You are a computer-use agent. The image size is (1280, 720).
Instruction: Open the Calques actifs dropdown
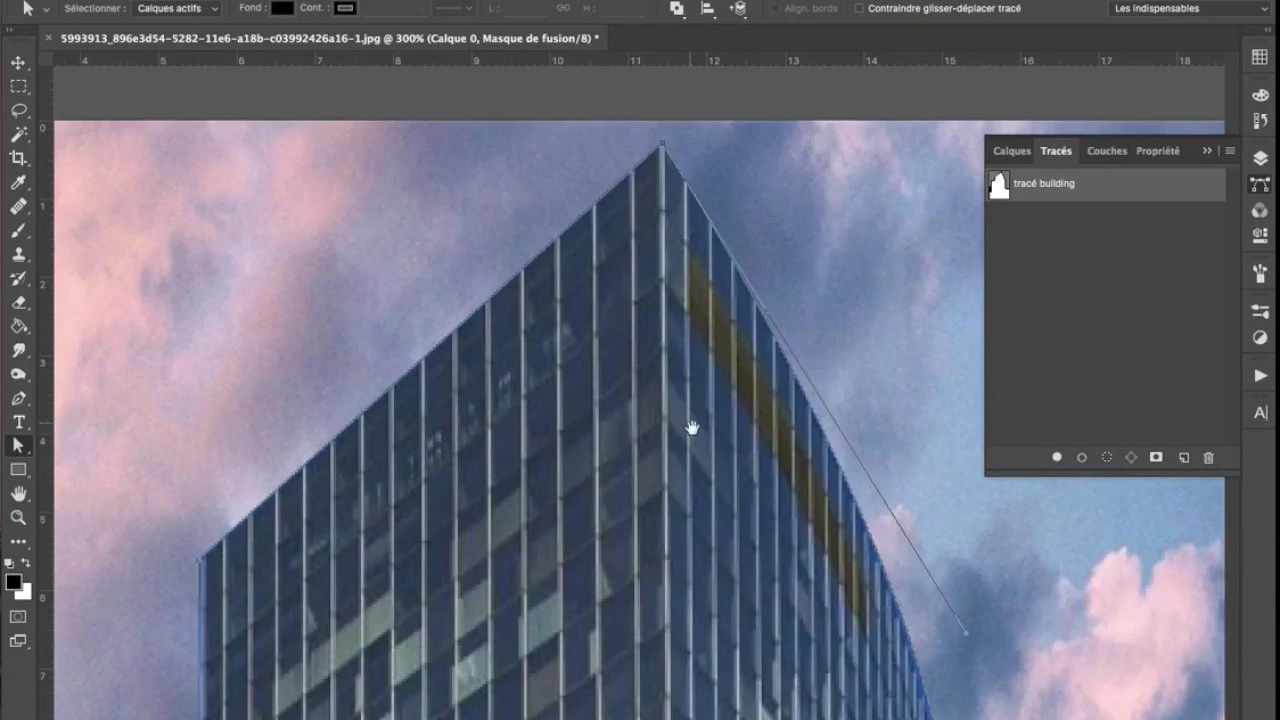177,8
